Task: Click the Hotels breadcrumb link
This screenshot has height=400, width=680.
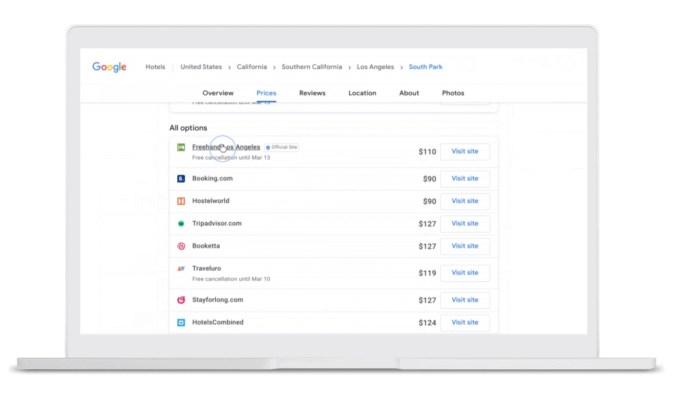Action: point(155,67)
